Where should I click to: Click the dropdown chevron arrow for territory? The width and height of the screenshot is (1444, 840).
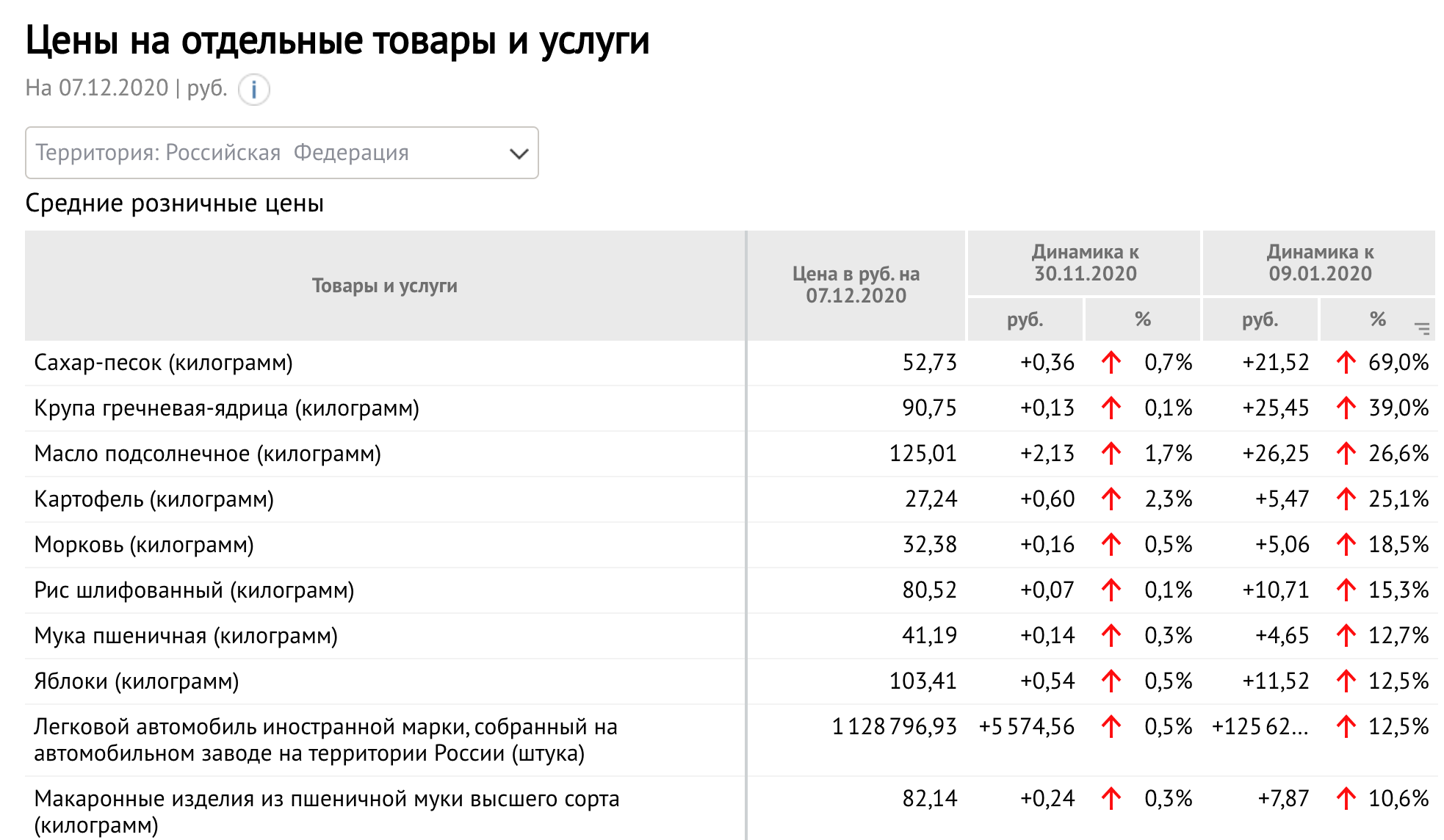[519, 153]
